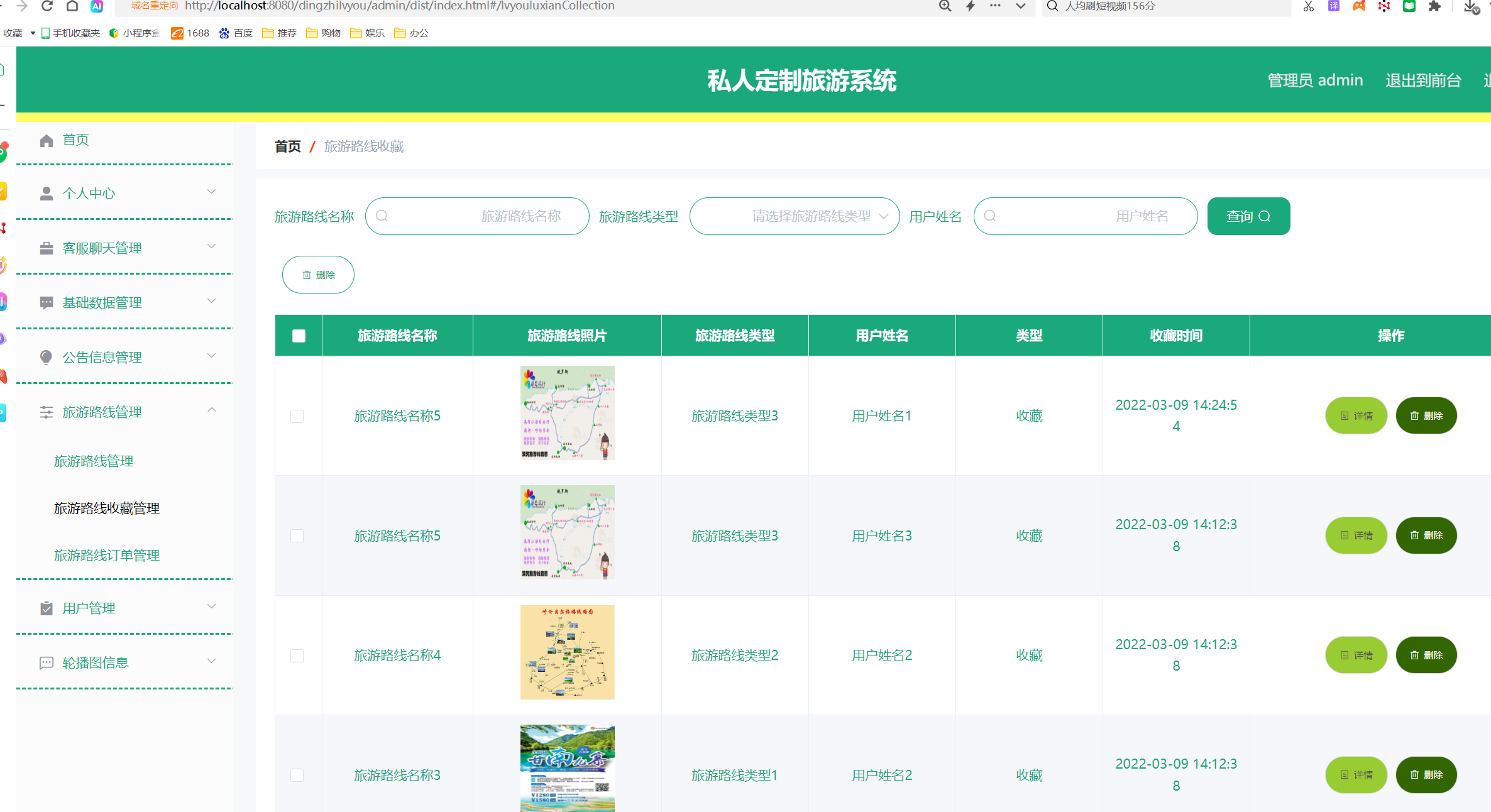Check the first 旅游路线名称5 row checkbox
The width and height of the screenshot is (1491, 812).
tap(297, 415)
